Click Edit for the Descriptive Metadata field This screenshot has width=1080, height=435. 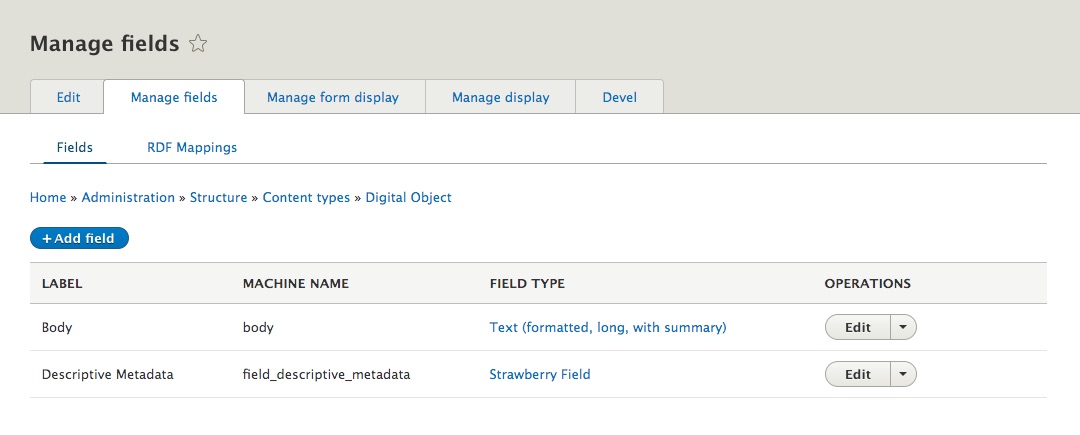coord(858,375)
